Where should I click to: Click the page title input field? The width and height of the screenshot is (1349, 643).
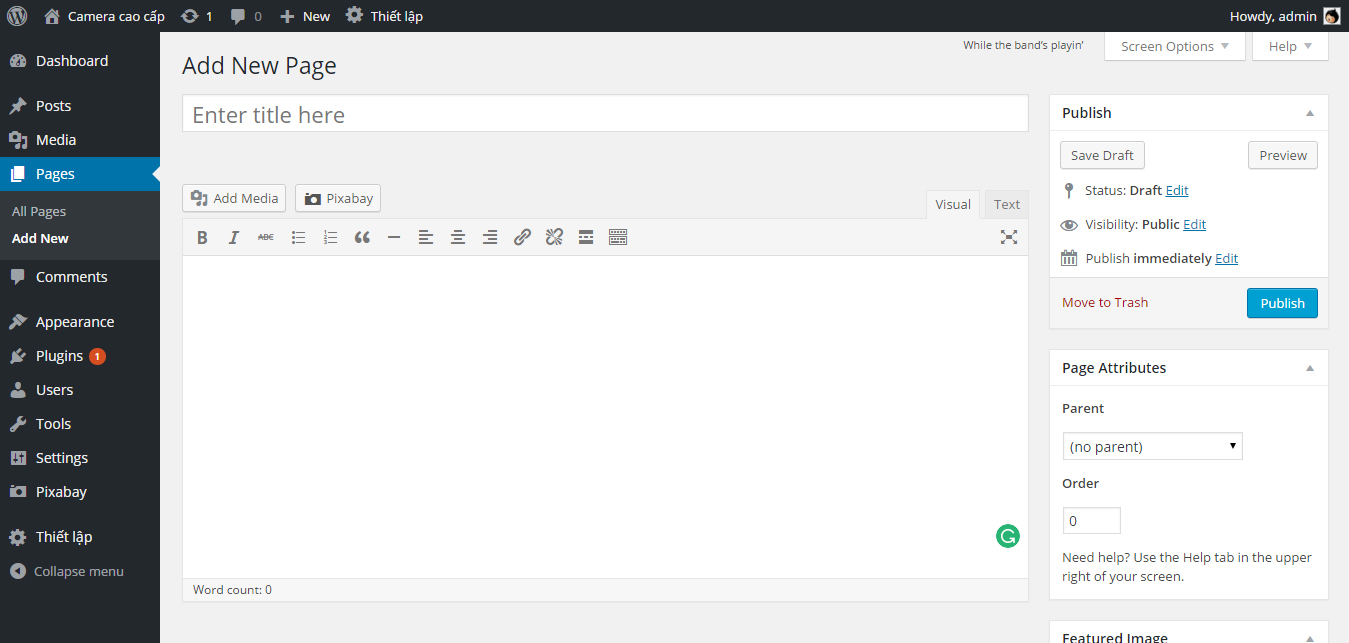pos(605,114)
